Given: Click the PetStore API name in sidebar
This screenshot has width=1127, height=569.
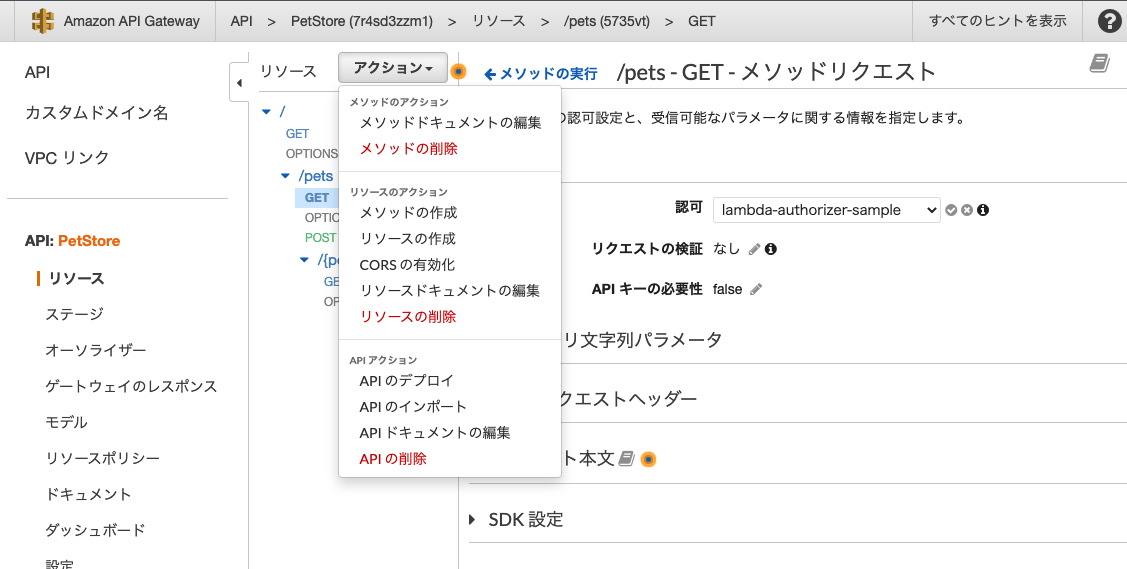Looking at the screenshot, I should click(x=89, y=241).
